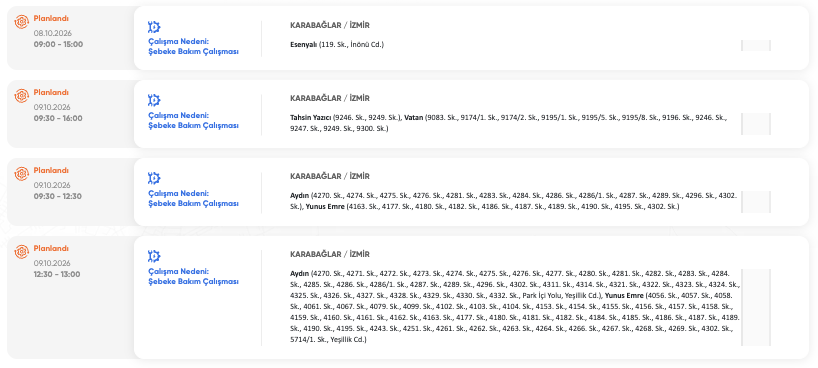Click the blue wrench-gear icon in the 09:30 - 12:30 card
Image resolution: width=818 pixels, height=368 pixels.
(x=154, y=179)
